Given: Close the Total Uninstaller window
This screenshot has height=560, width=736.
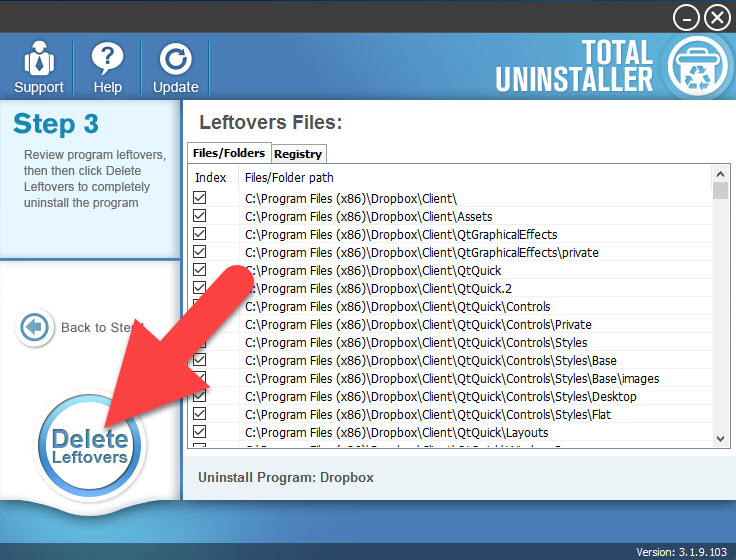Looking at the screenshot, I should [x=717, y=18].
